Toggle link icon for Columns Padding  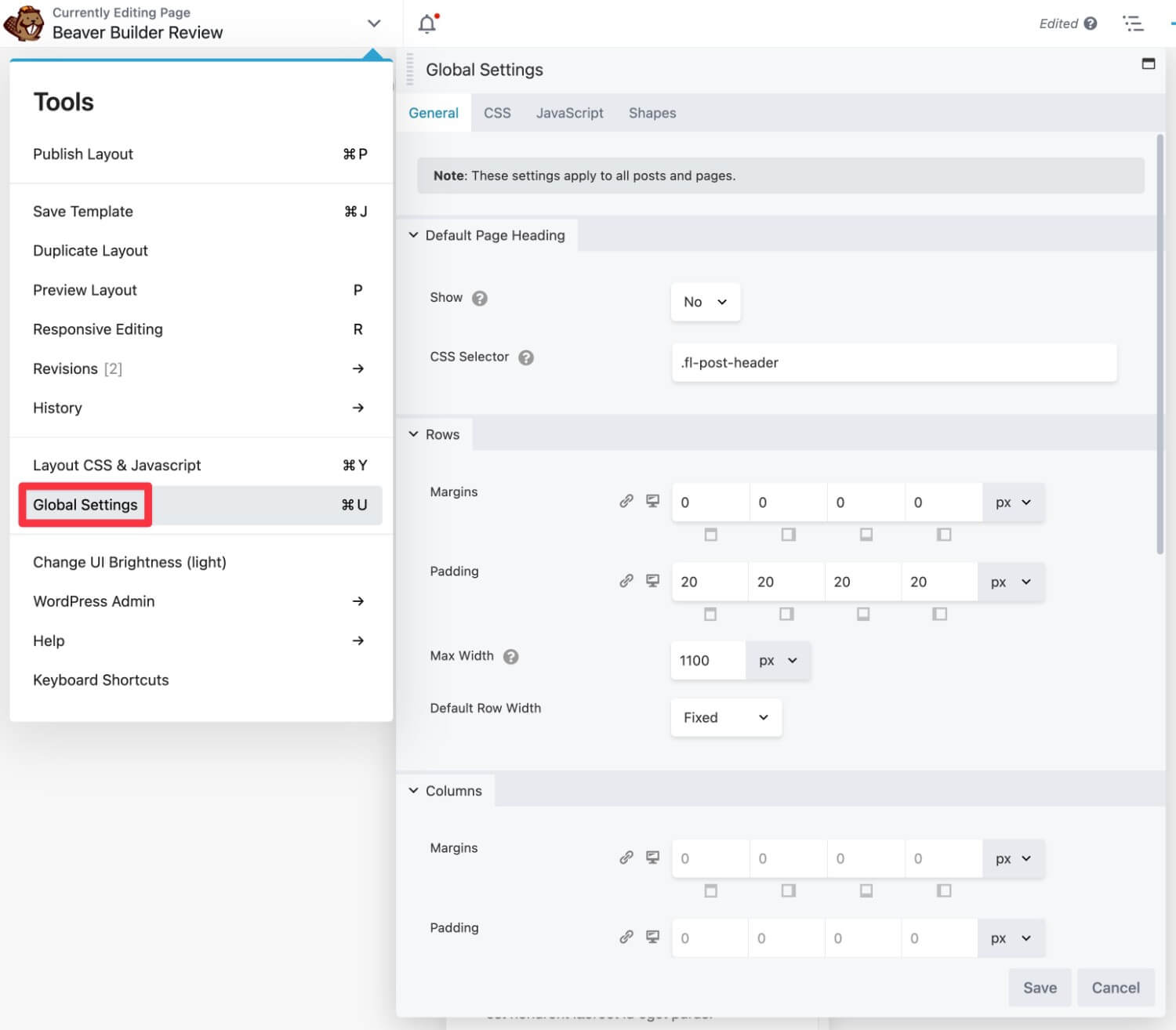click(x=626, y=937)
